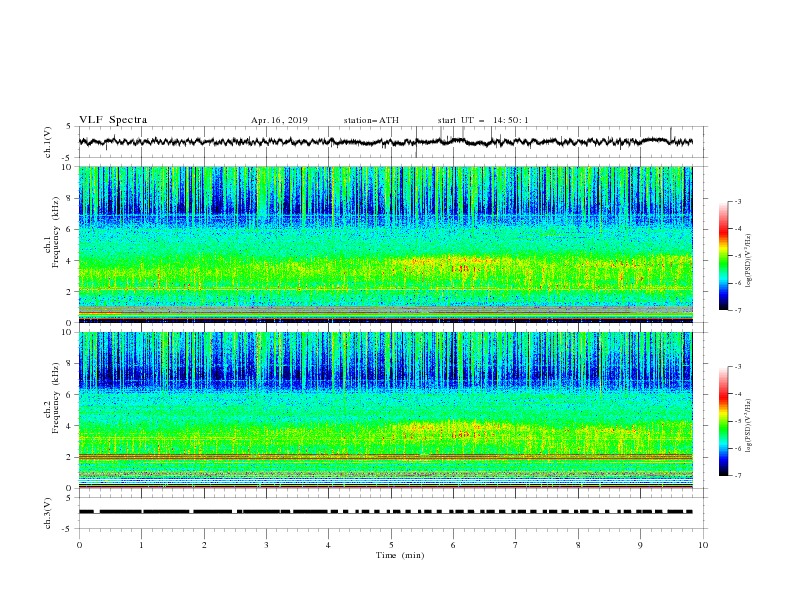Click the "-3" tick on ch.2 colorbar

click(x=738, y=367)
